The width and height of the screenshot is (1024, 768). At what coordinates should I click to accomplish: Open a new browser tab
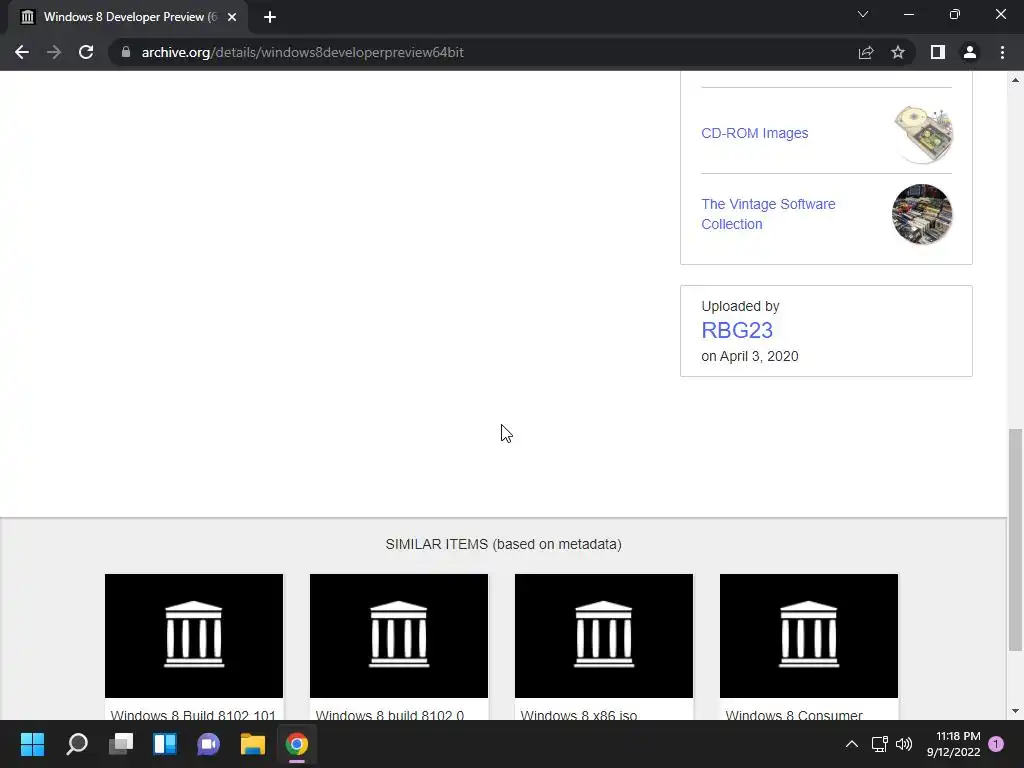coord(270,17)
